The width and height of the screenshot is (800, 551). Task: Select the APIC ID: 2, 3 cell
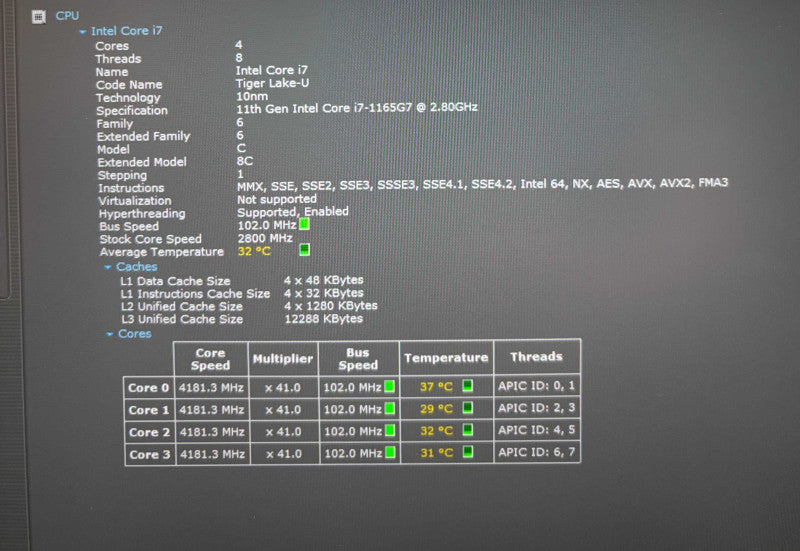pos(537,408)
